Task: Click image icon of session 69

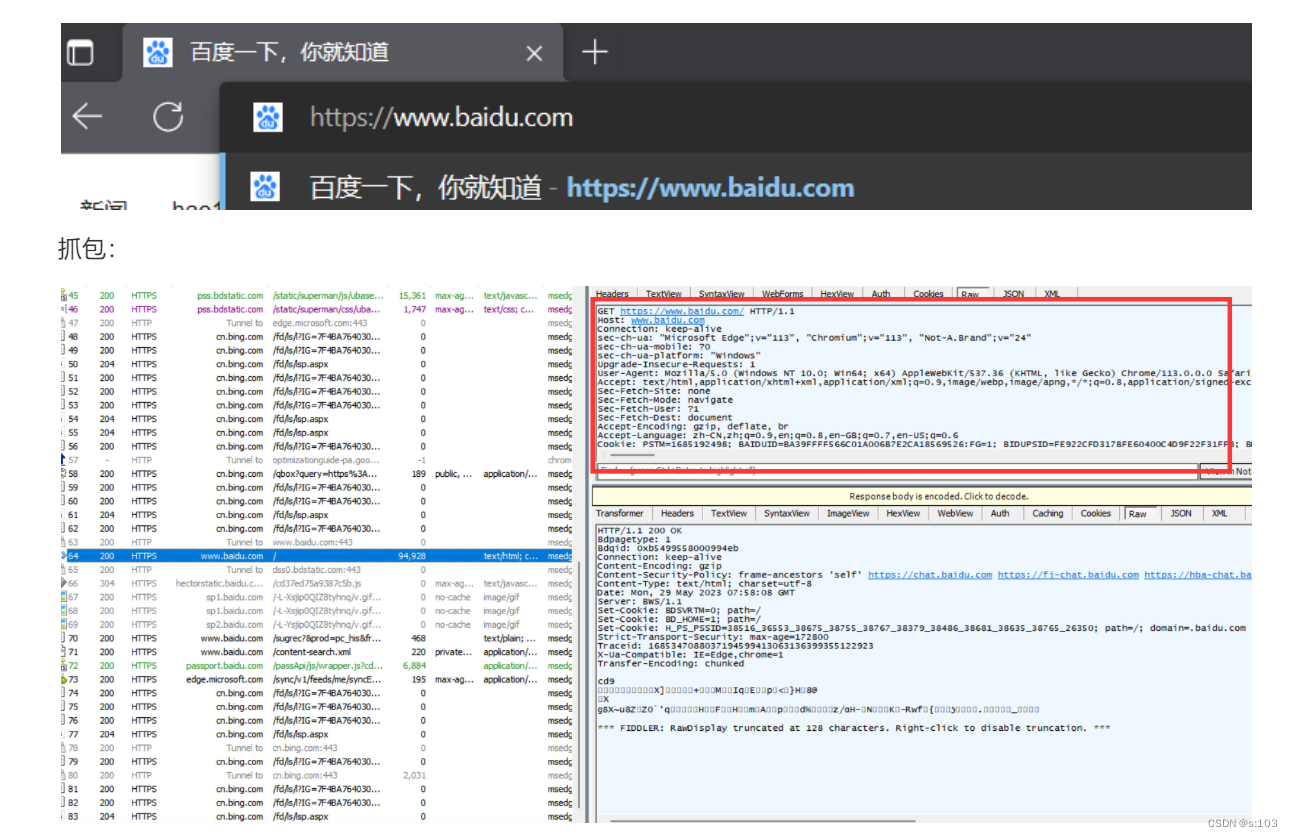Action: 65,625
